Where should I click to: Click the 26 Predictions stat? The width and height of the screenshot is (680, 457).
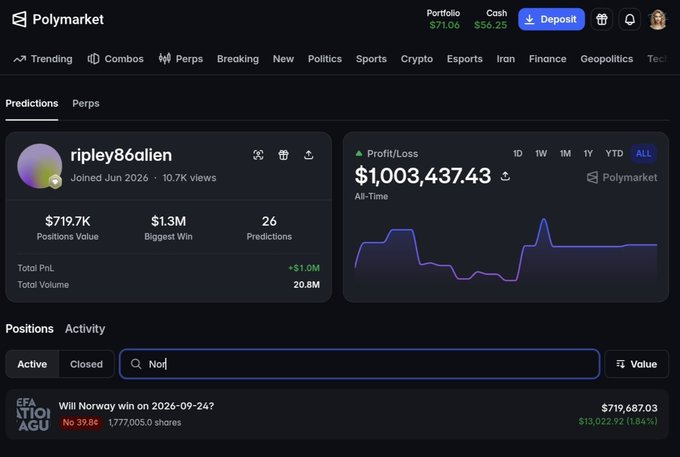pyautogui.click(x=269, y=228)
